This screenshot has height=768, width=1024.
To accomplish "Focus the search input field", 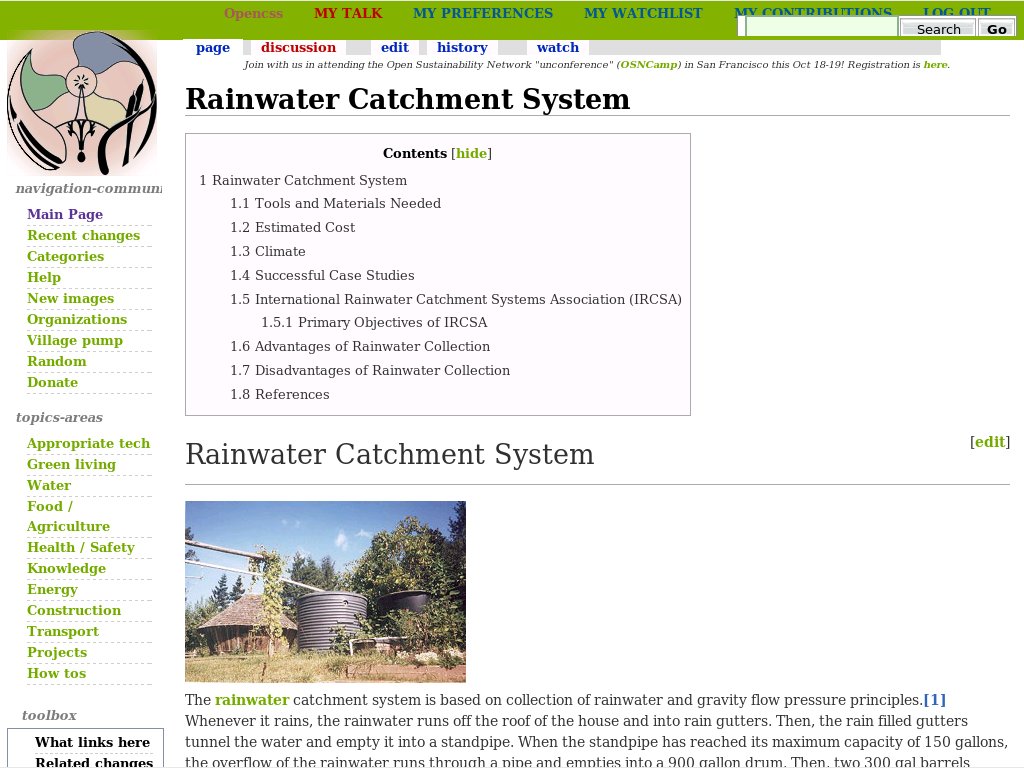I will coord(821,28).
